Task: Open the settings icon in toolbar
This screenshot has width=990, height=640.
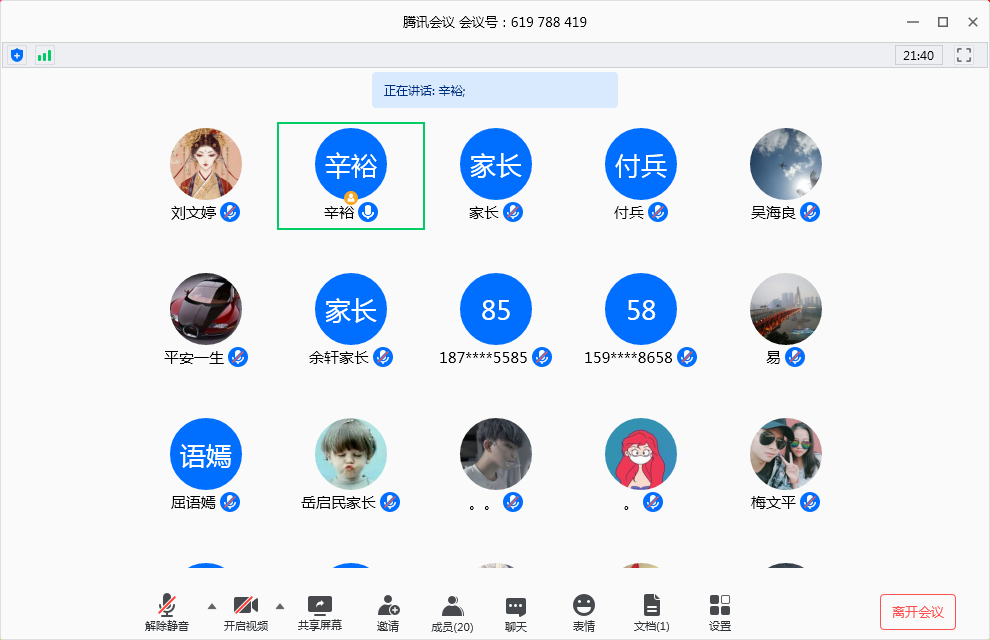Action: point(720,612)
